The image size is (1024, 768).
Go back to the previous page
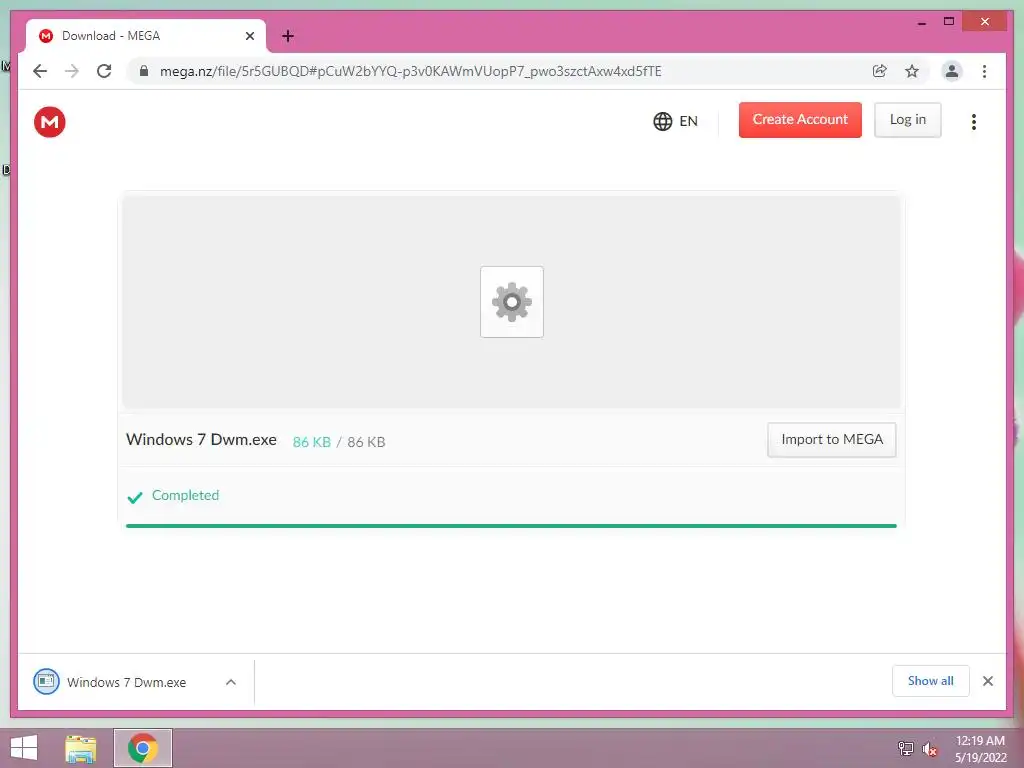pos(40,71)
